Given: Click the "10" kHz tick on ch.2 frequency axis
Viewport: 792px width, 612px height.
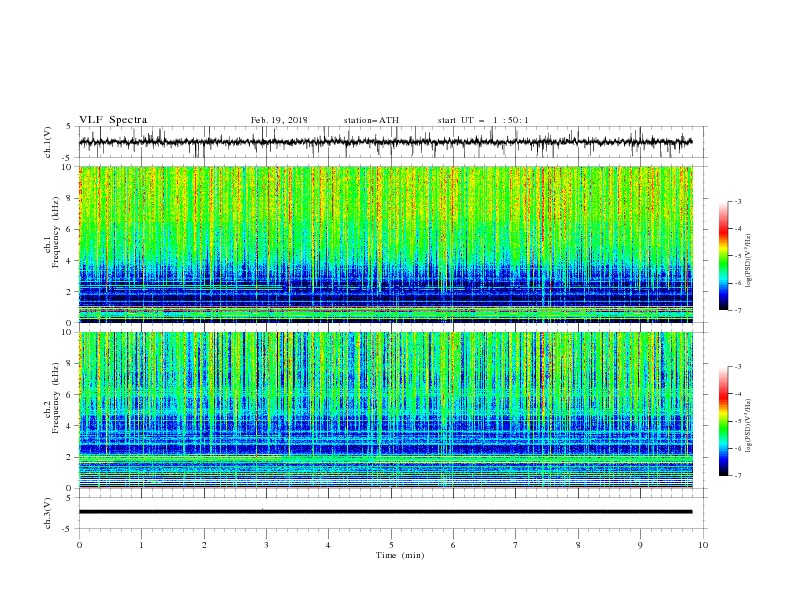Looking at the screenshot, I should [68, 332].
